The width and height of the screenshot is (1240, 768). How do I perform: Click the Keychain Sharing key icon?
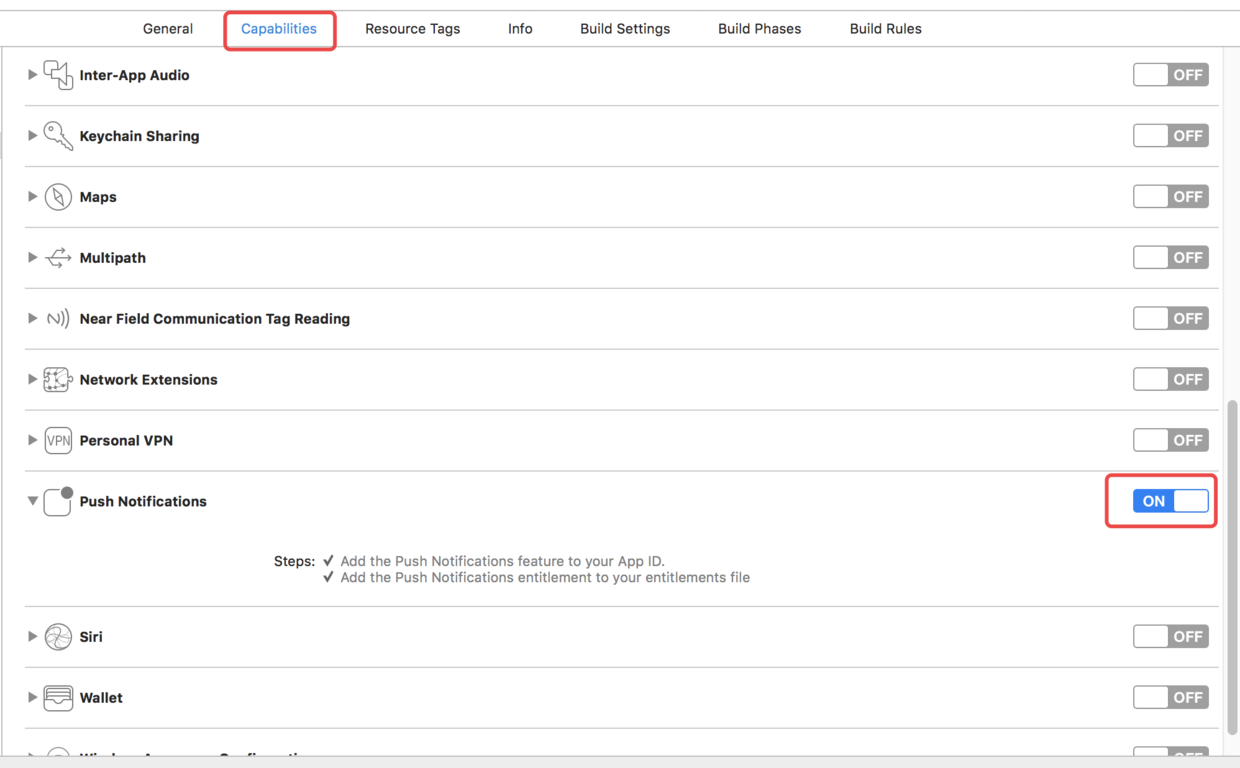58,136
